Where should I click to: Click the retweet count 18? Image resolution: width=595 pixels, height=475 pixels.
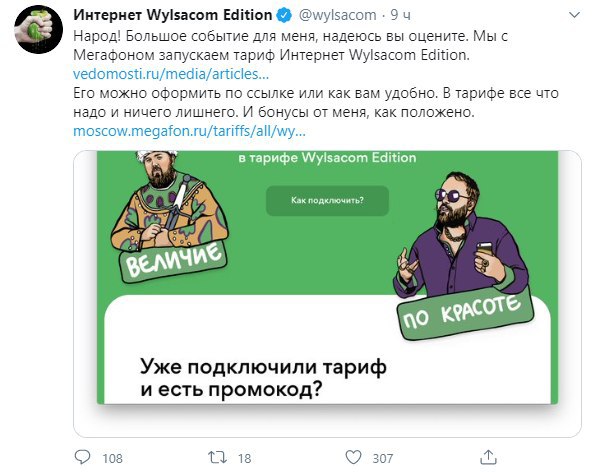[x=245, y=458]
